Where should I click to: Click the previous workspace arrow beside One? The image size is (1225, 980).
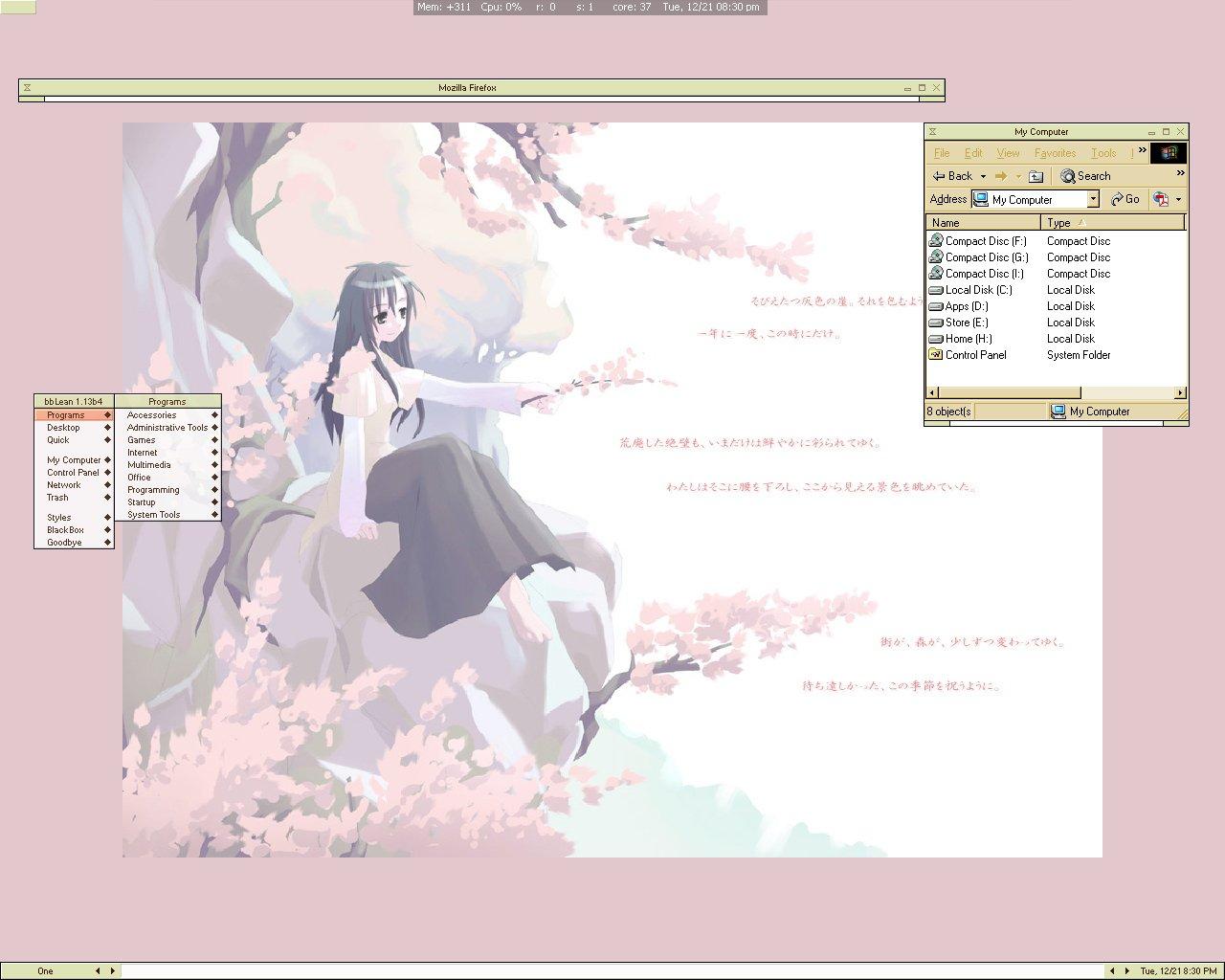[x=98, y=970]
